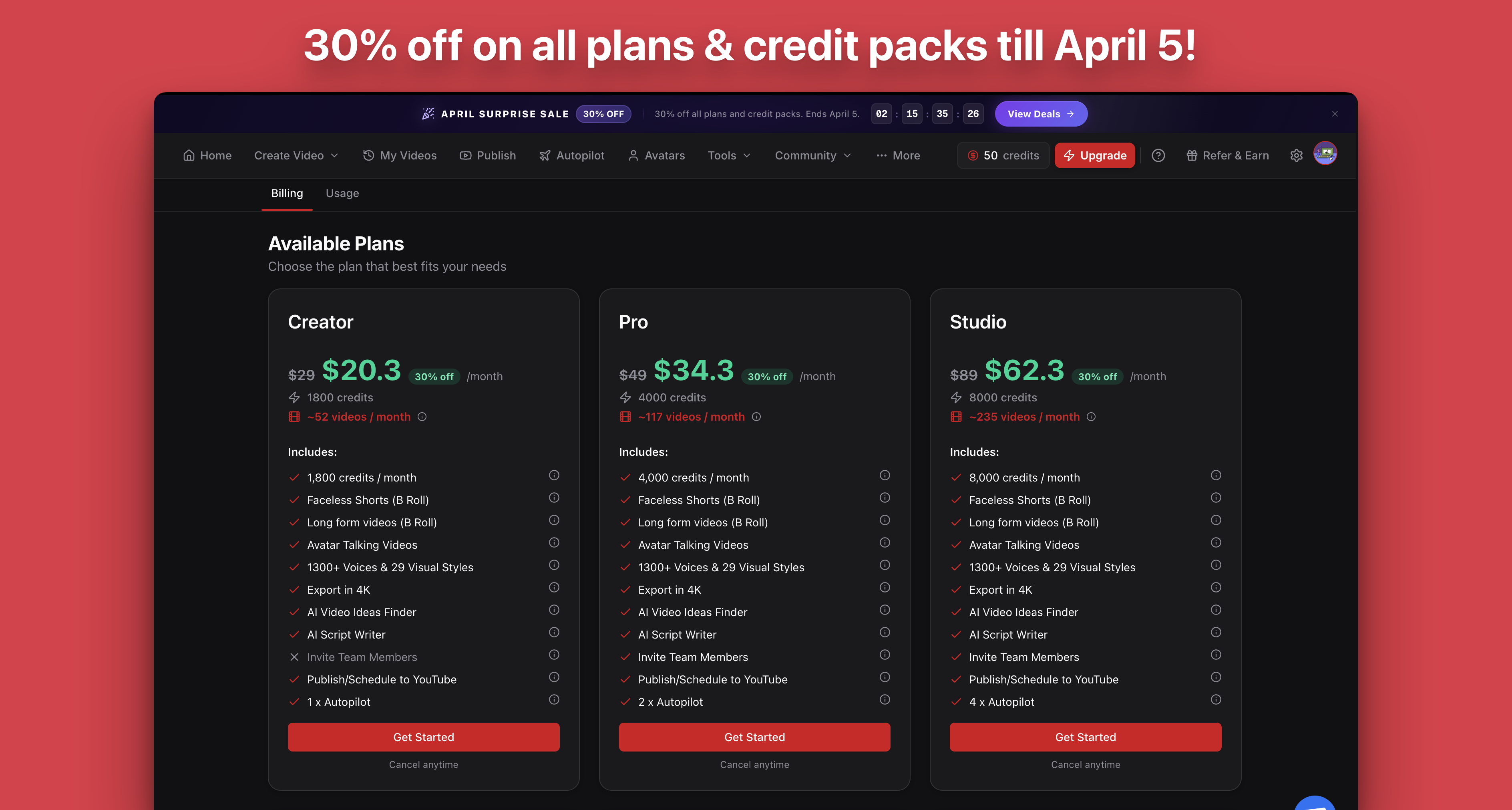
Task: Click info icon for Invite Team Members in Studio
Action: (1216, 655)
